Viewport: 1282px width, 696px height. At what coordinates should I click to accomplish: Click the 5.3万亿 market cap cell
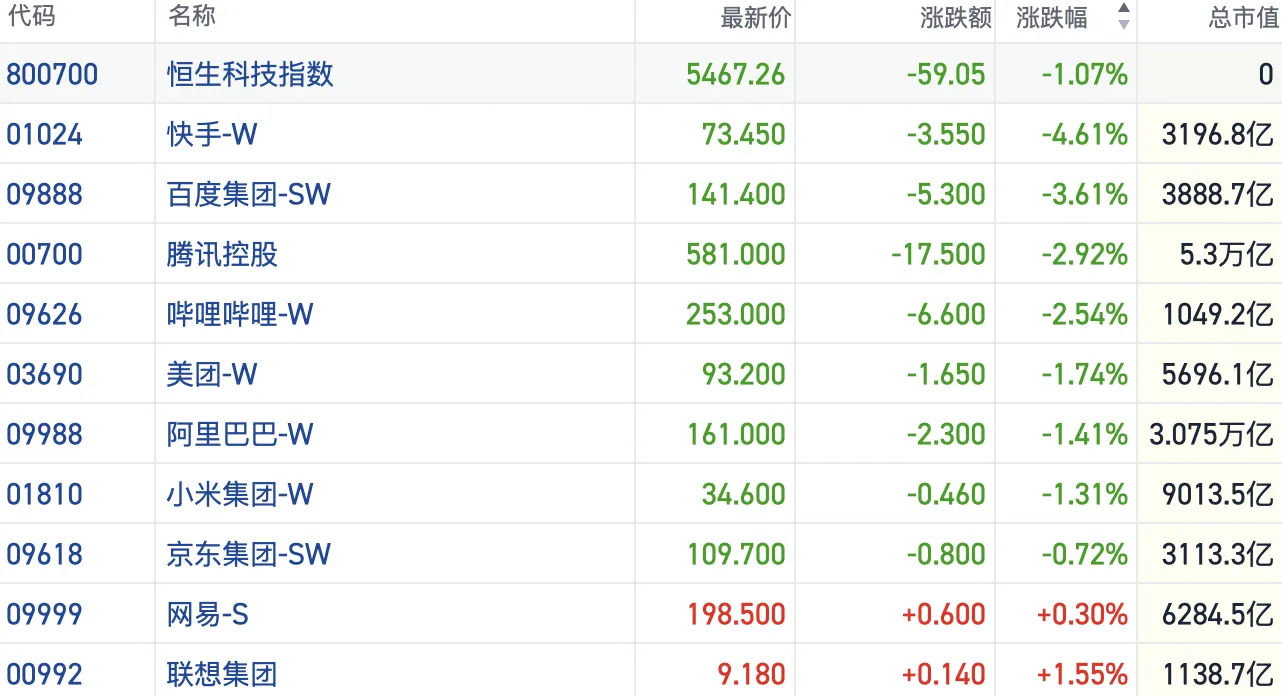coord(1226,254)
